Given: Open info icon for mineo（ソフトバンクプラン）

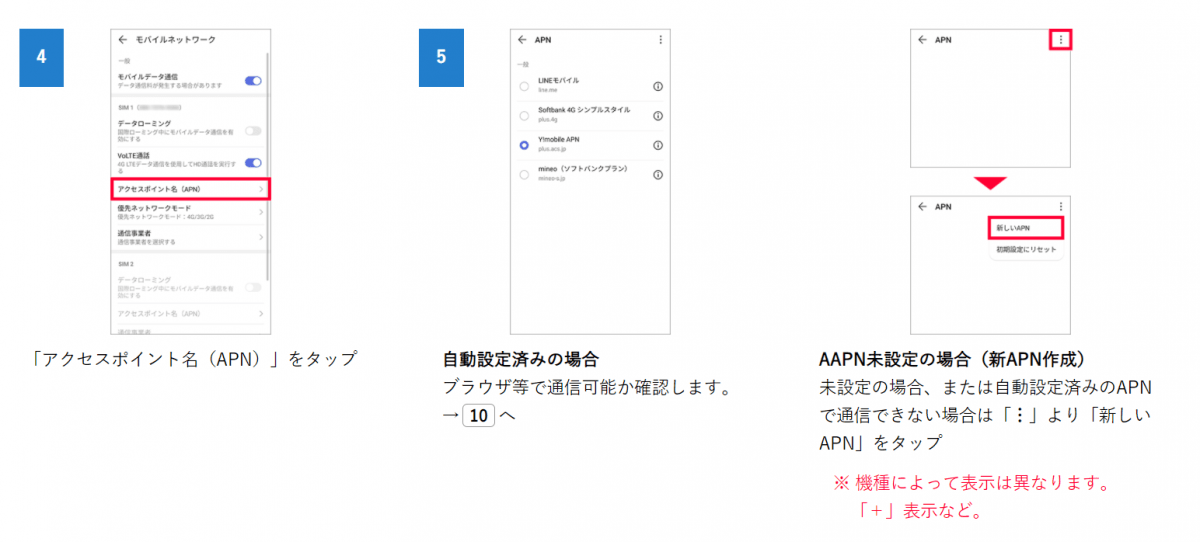Looking at the screenshot, I should click(x=658, y=174).
